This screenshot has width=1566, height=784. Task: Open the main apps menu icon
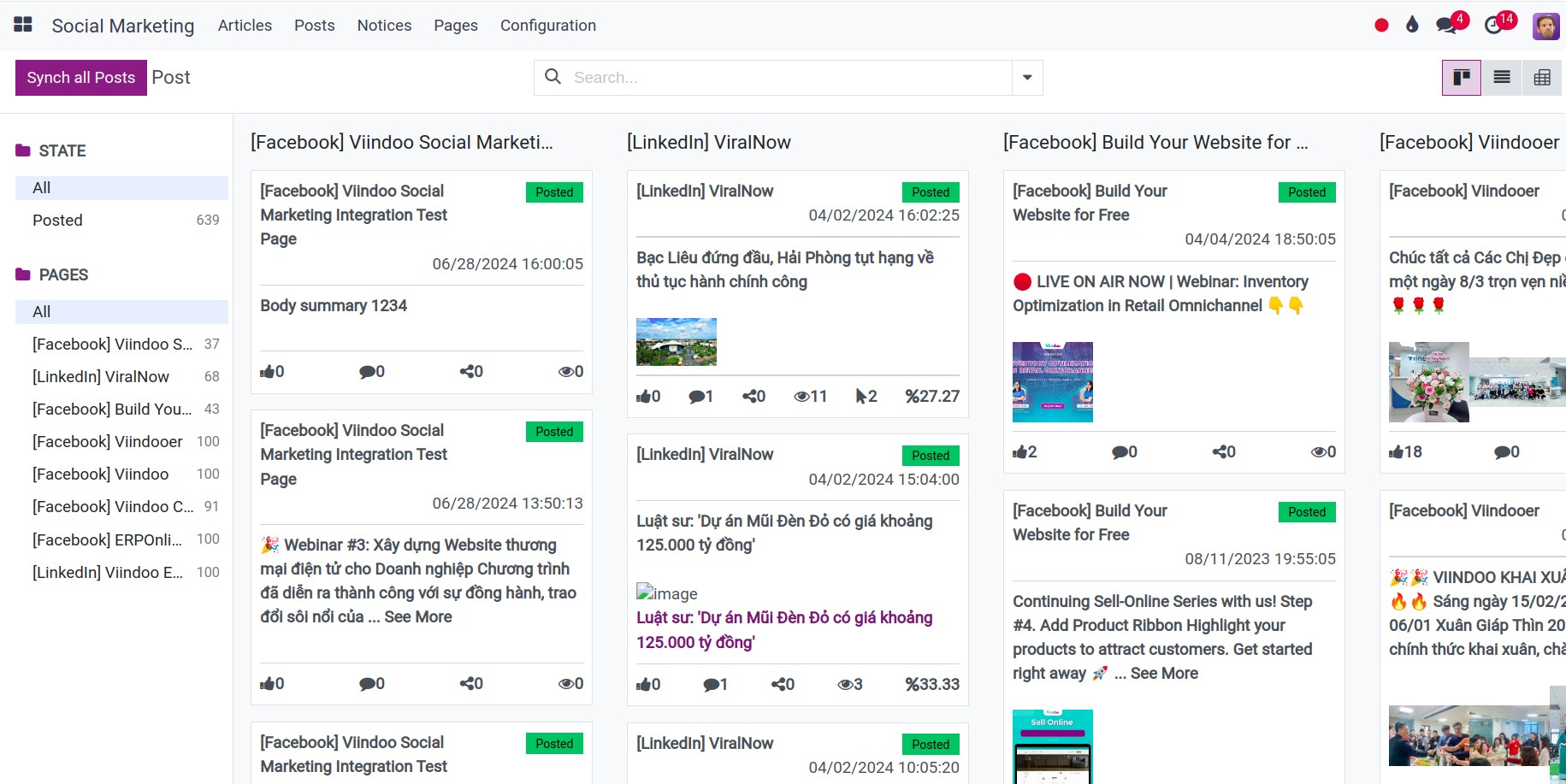click(x=23, y=25)
